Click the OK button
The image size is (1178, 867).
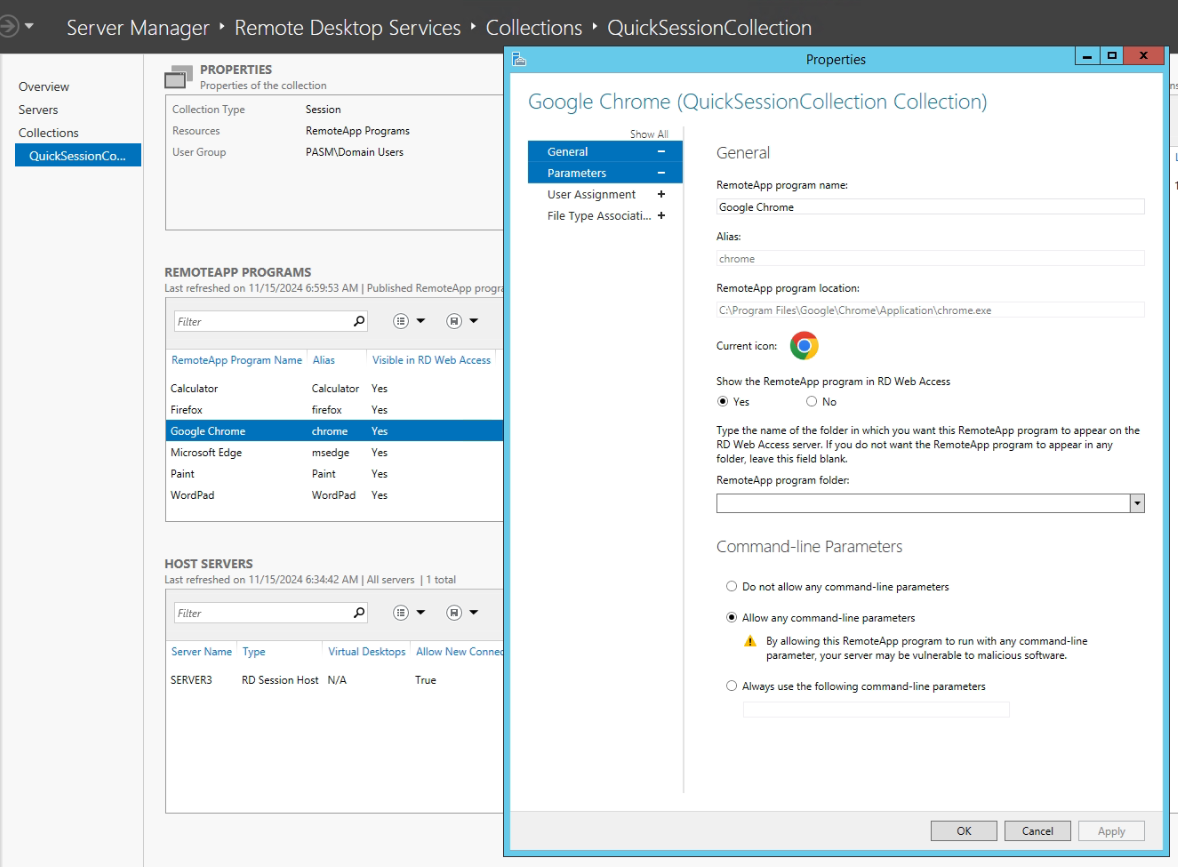(x=964, y=831)
